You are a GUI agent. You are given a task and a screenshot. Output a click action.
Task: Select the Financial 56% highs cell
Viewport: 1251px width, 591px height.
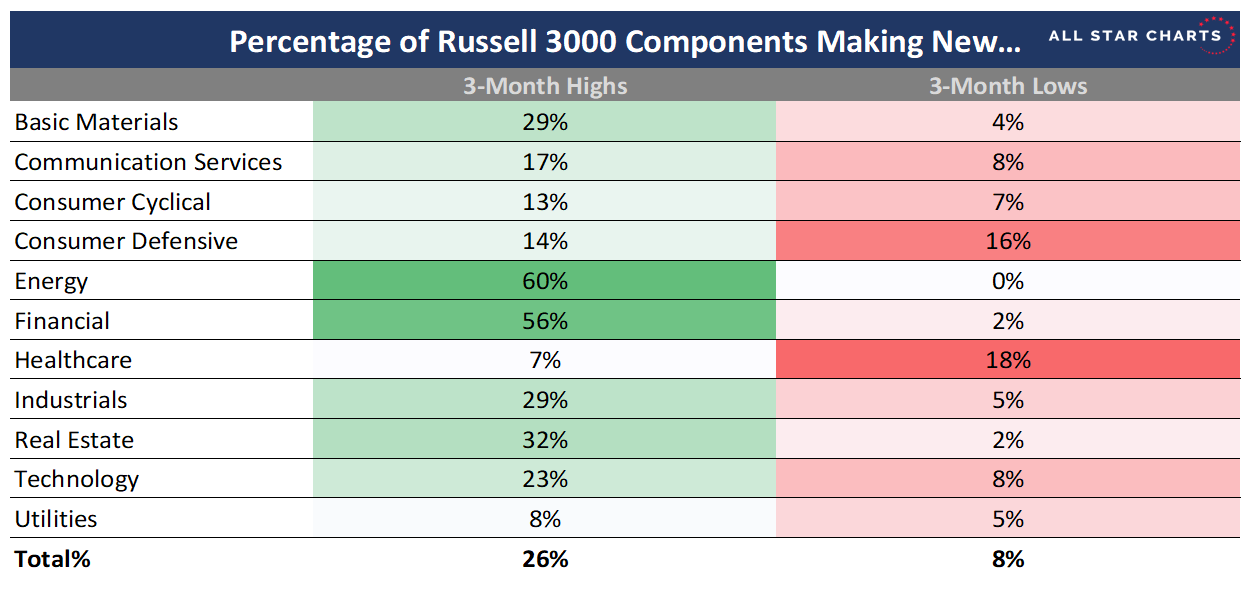pos(544,321)
